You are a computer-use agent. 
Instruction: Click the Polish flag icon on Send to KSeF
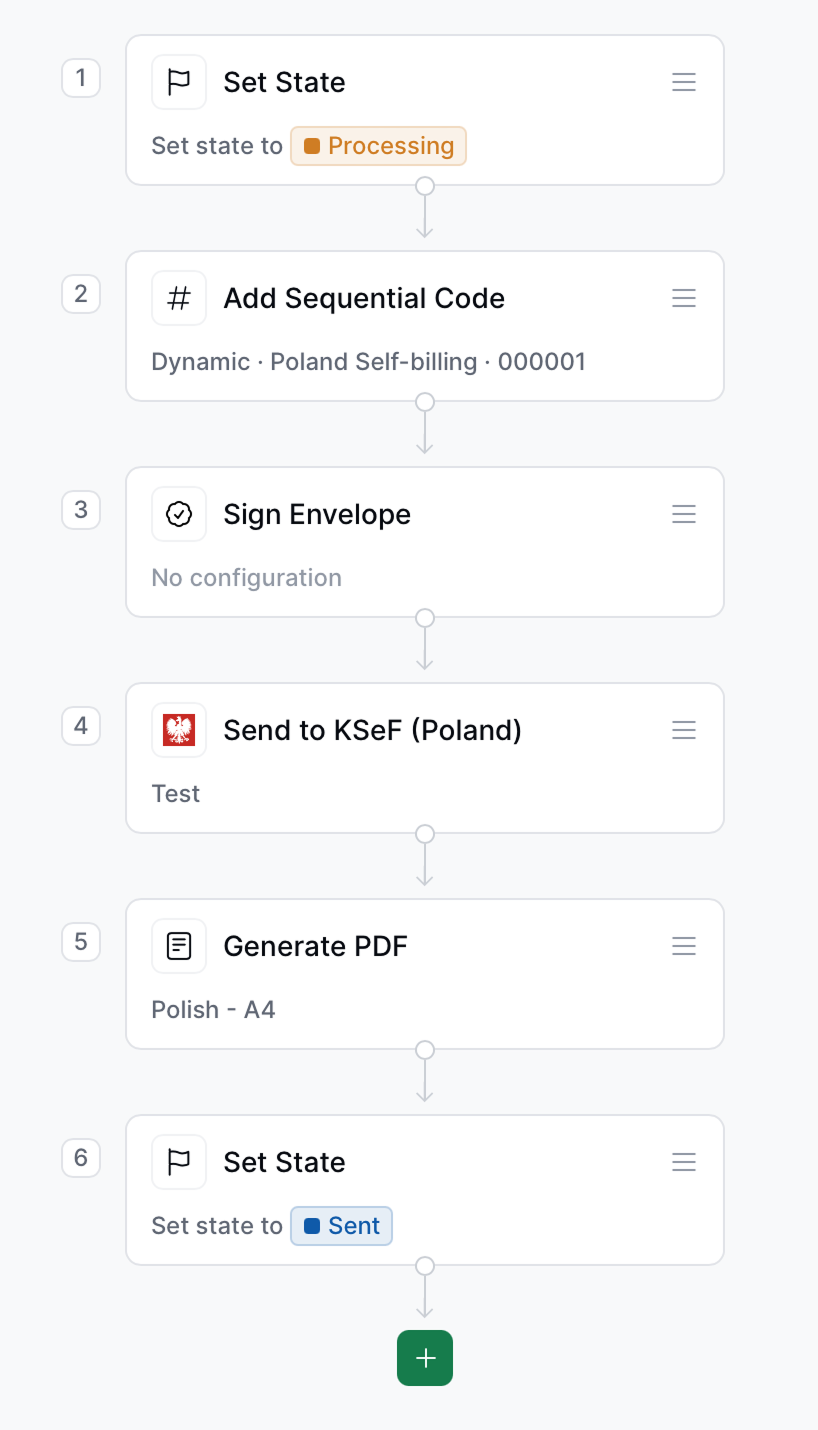179,729
